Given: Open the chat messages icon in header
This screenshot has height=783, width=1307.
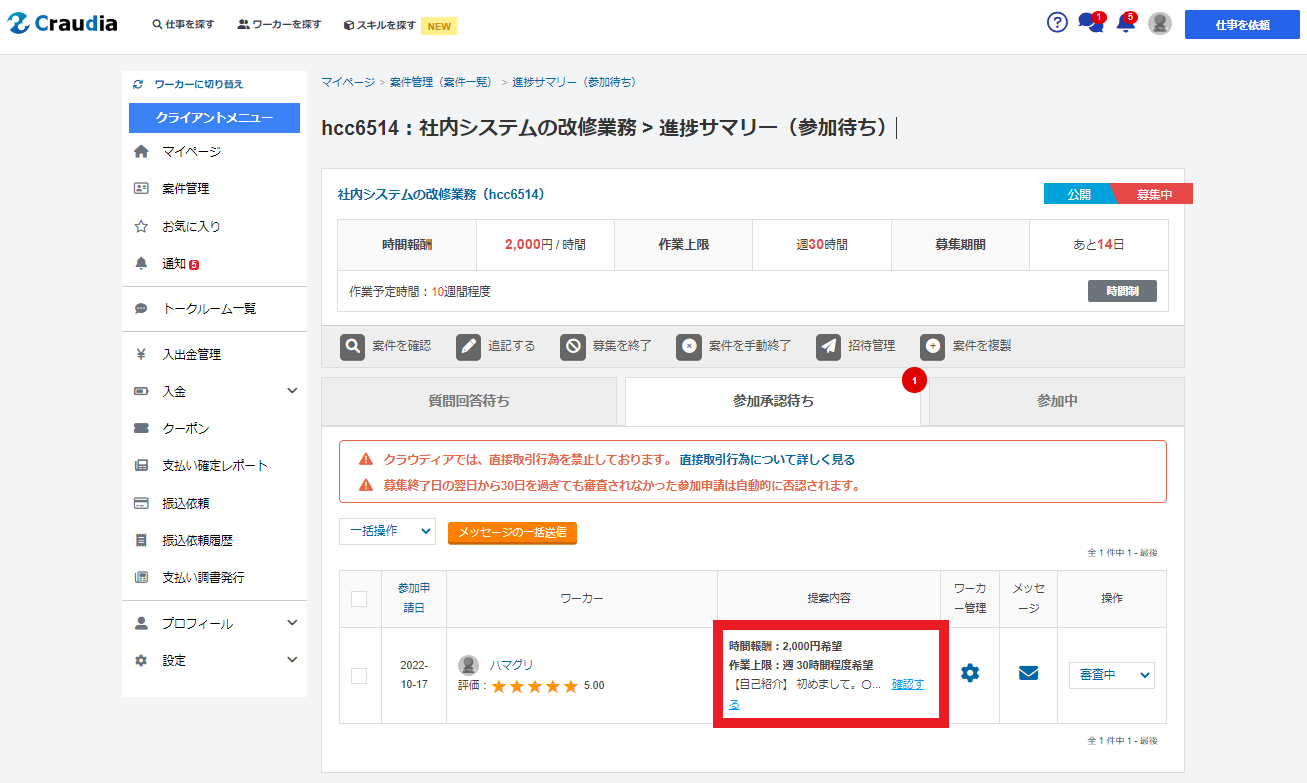Looking at the screenshot, I should [1090, 24].
